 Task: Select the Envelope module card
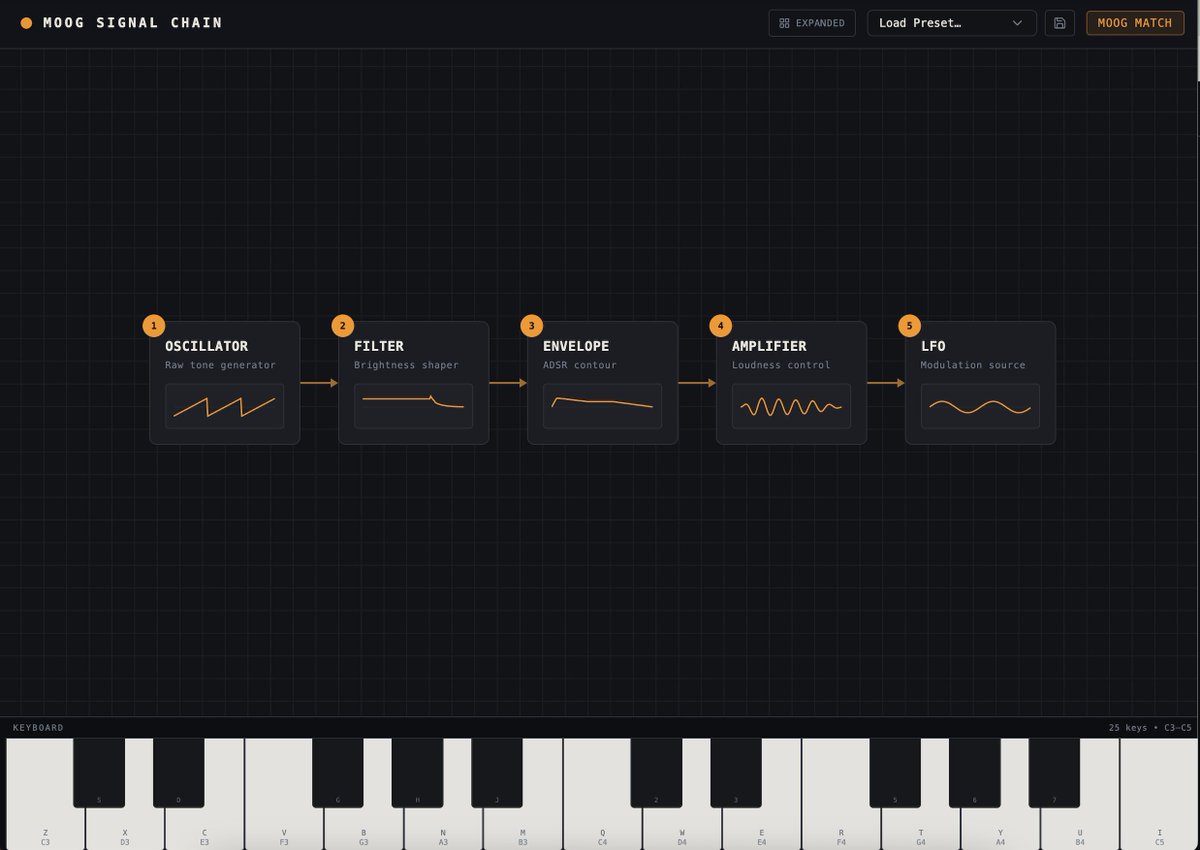pyautogui.click(x=603, y=383)
